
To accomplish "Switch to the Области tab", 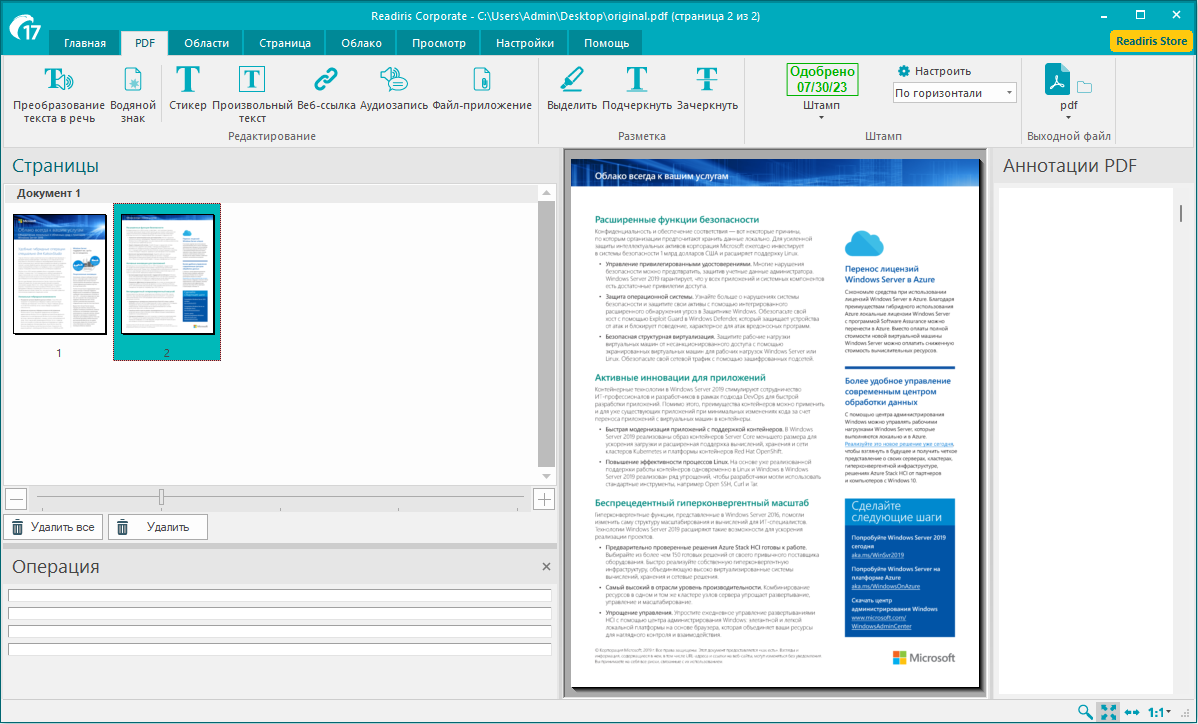I will pyautogui.click(x=206, y=43).
